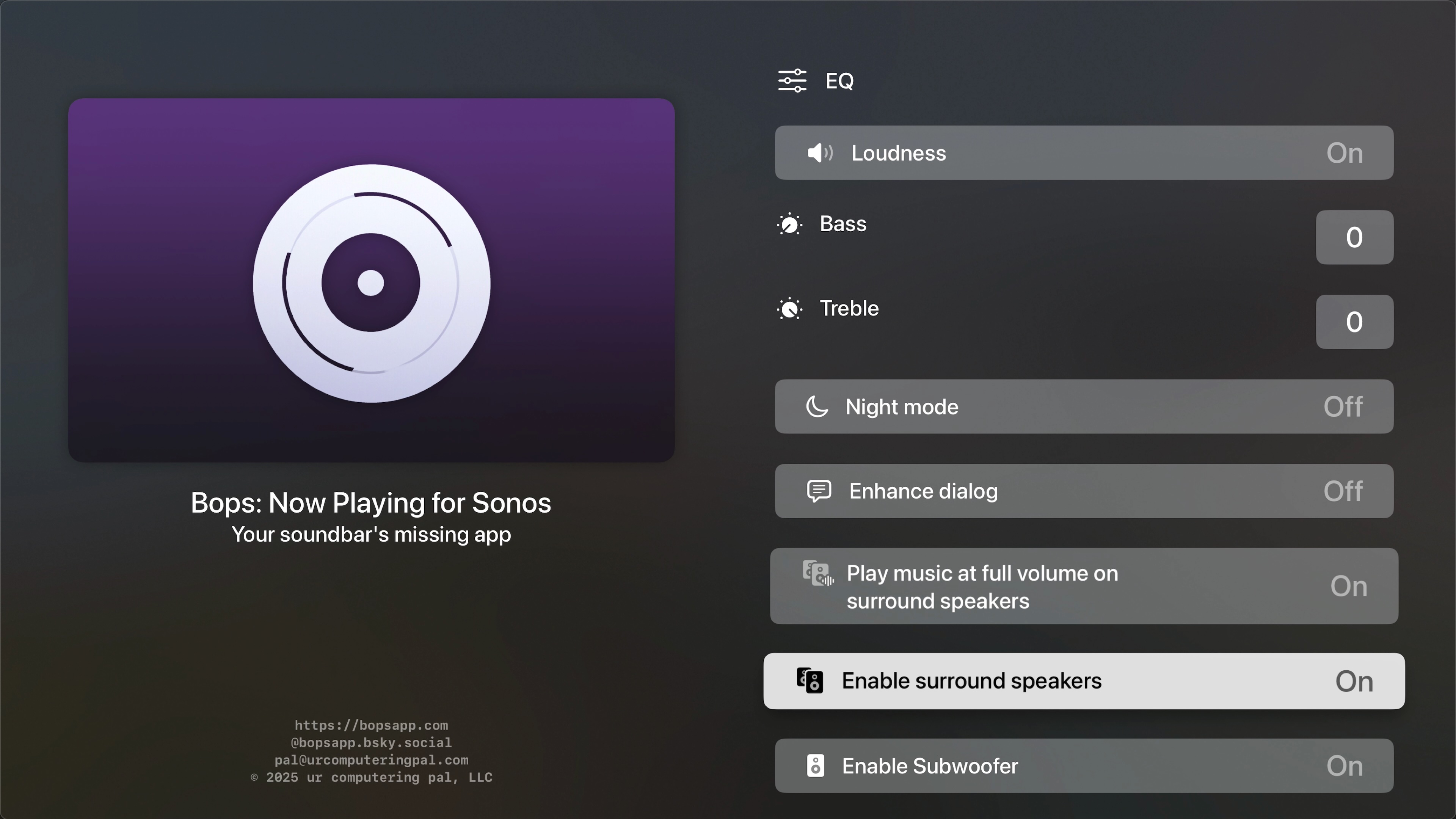Toggle full volume music on surround speakers
The image size is (1456, 819).
[1084, 586]
